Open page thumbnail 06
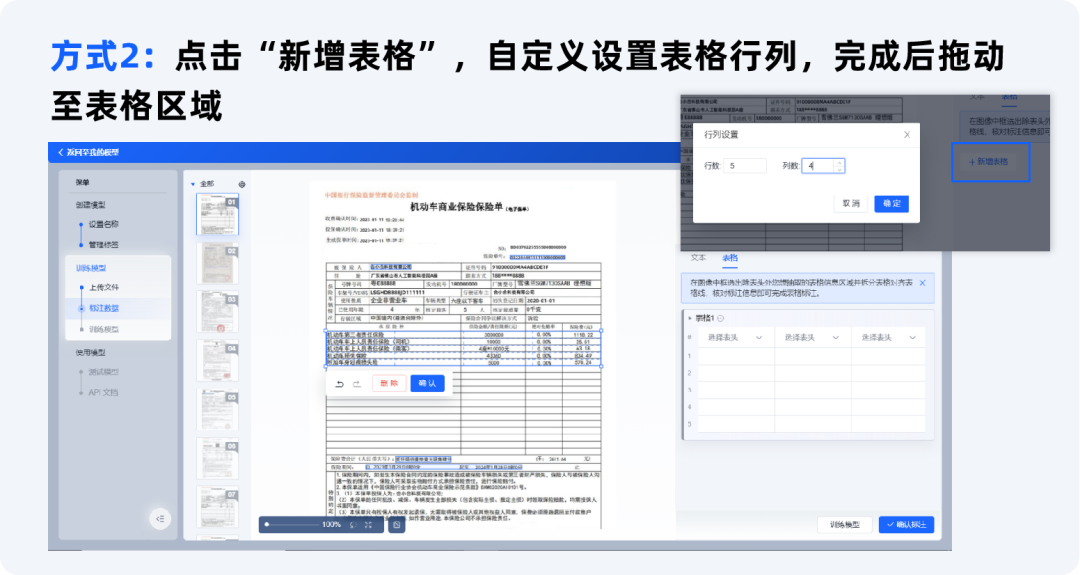The image size is (1080, 575). 218,458
